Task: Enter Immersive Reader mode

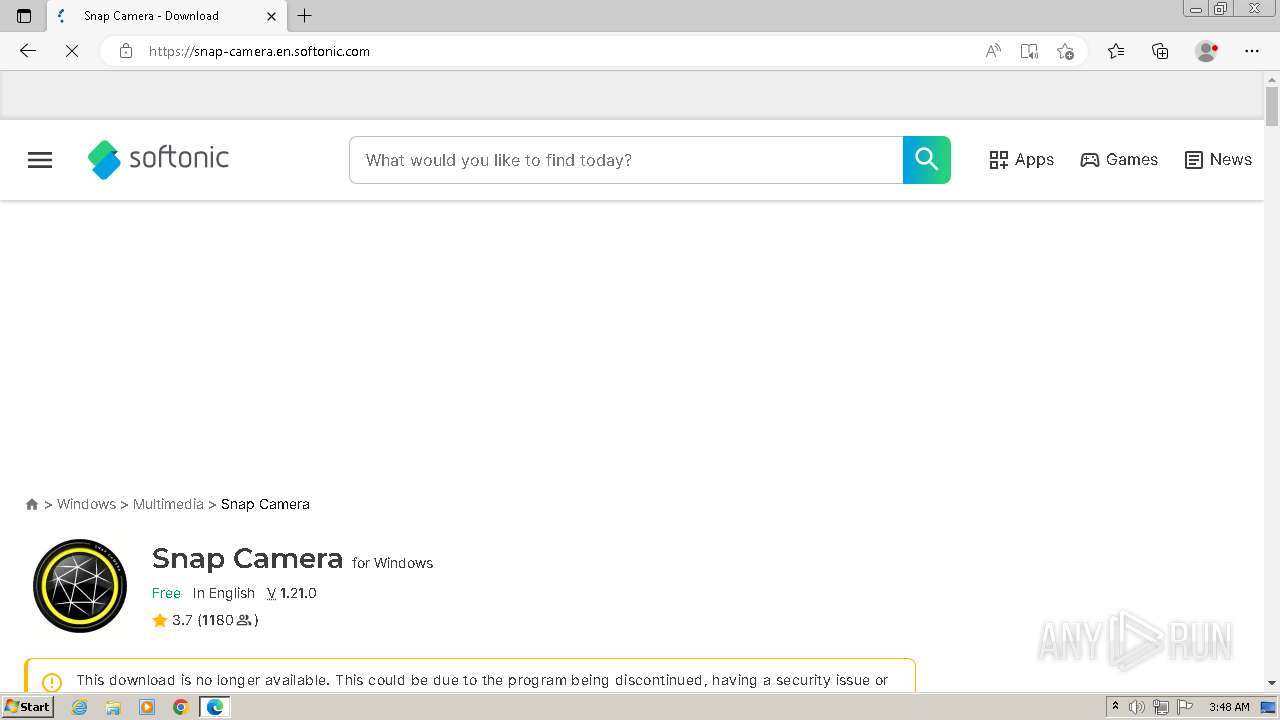Action: pyautogui.click(x=1029, y=51)
